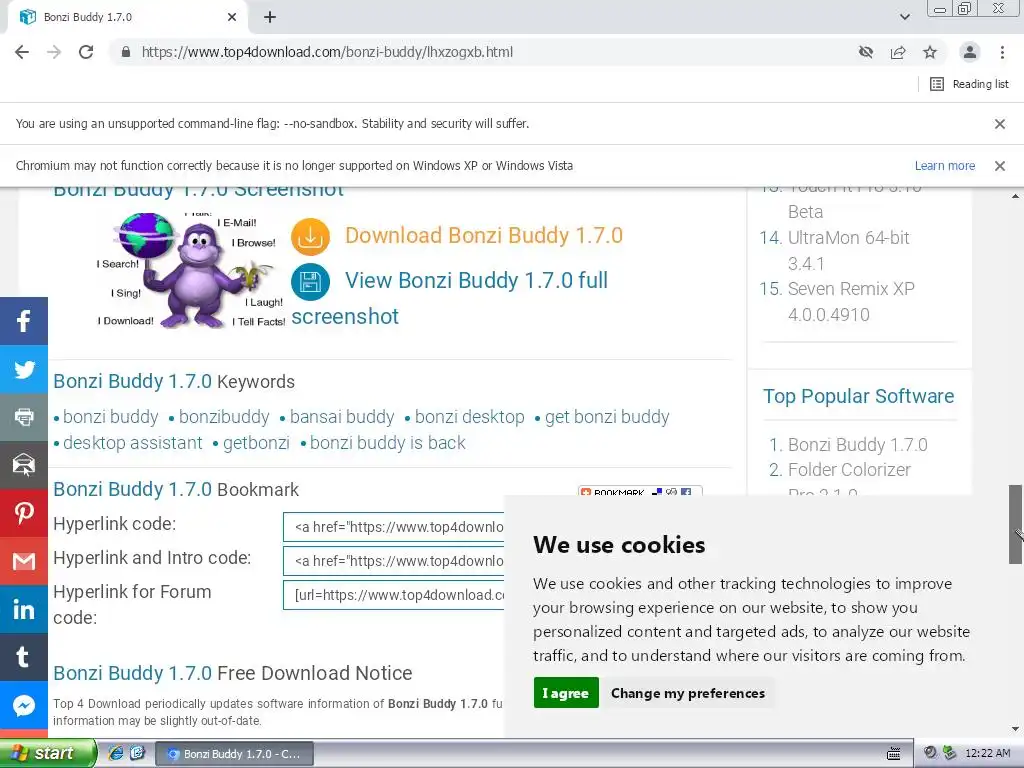The image size is (1024, 768).
Task: Dismiss the no-sandbox warning bar
Action: 999,123
